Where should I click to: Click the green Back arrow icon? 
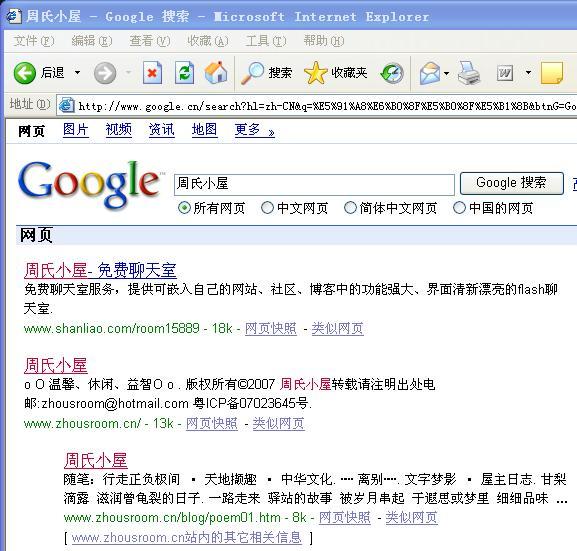click(25, 73)
